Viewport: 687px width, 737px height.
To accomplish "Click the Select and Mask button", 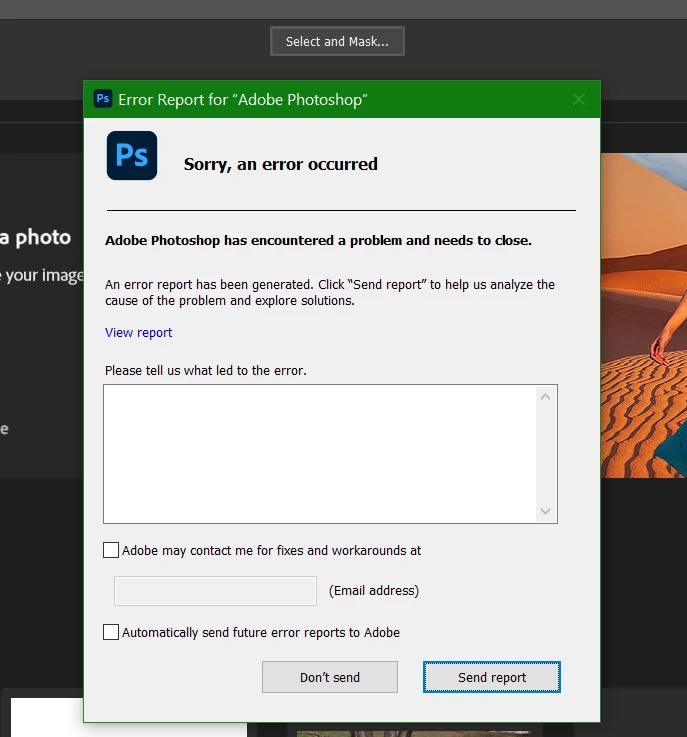I will (337, 41).
